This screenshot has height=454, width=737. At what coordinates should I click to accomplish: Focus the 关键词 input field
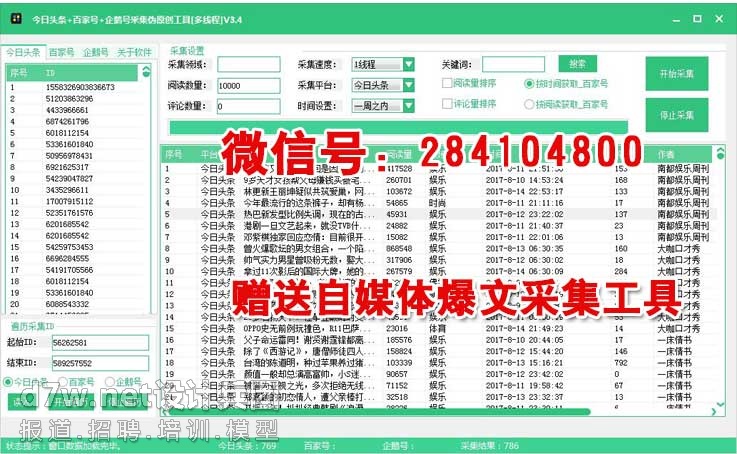pyautogui.click(x=513, y=64)
